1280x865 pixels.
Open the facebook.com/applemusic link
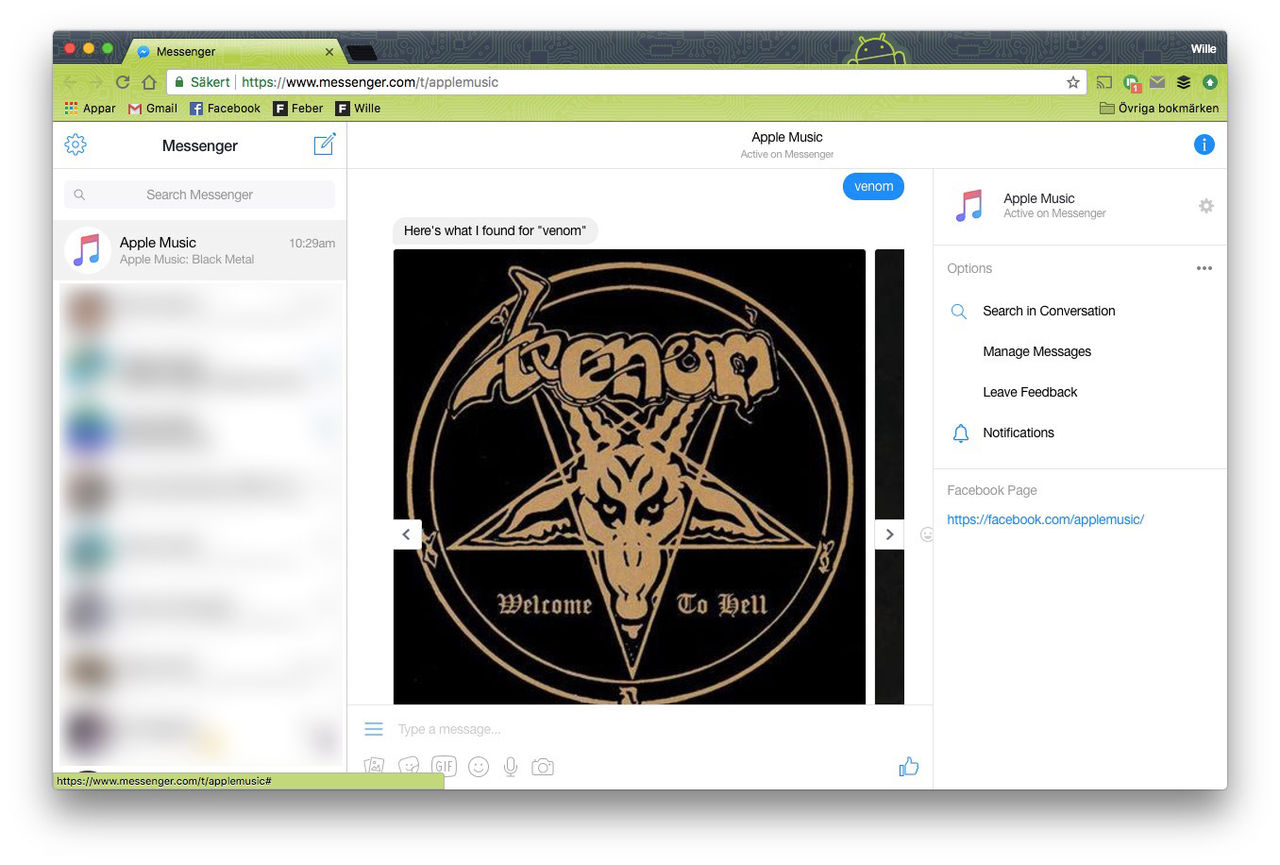point(1045,520)
